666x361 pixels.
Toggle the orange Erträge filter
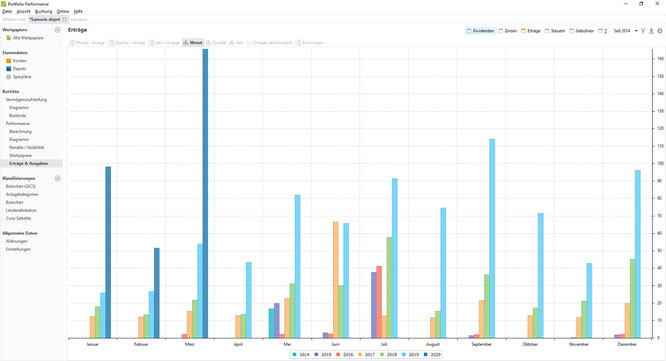pos(531,31)
